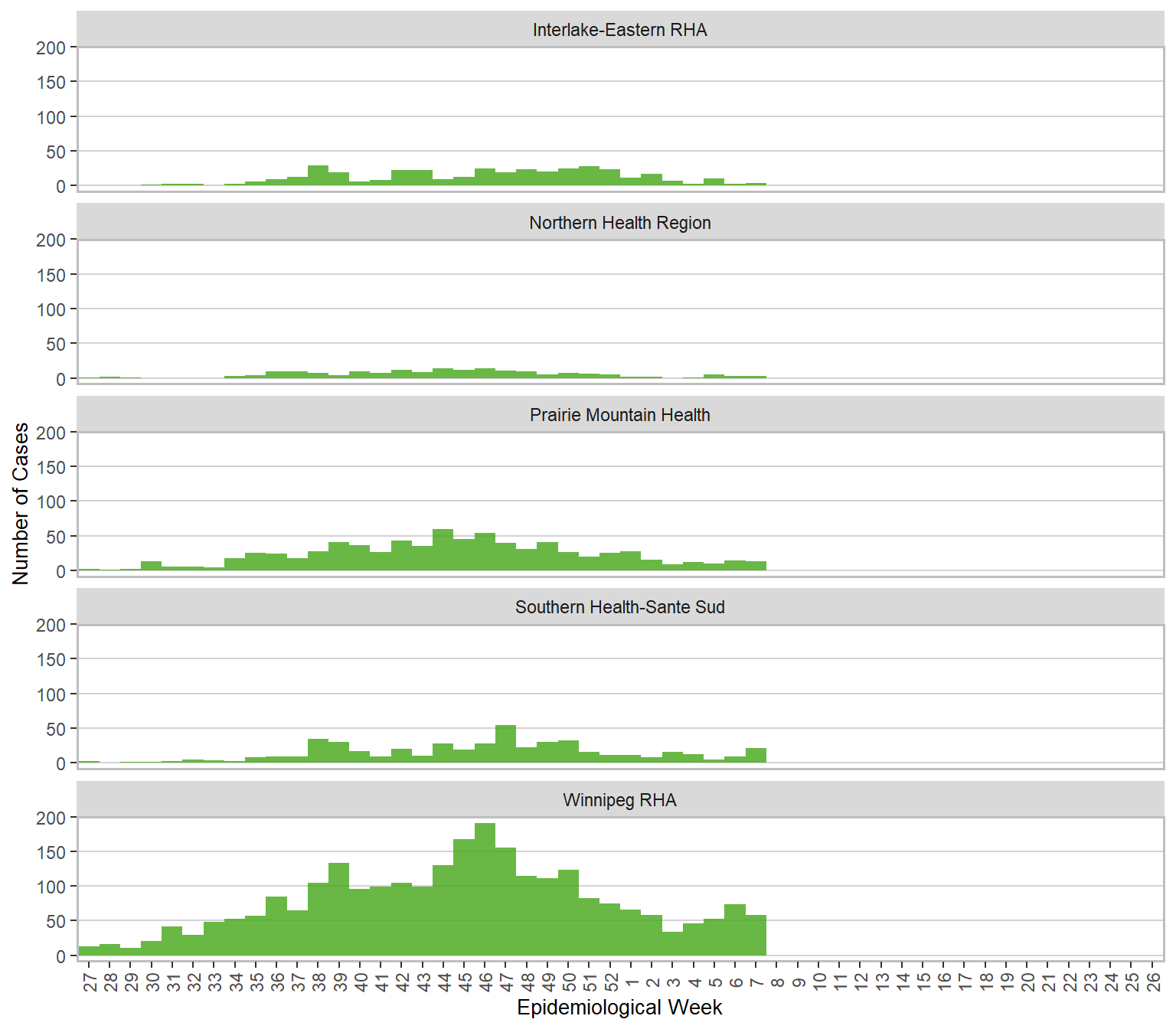Select week 27 label on the x-axis
Viewport: 1176px width, 1029px height.
[x=90, y=982]
